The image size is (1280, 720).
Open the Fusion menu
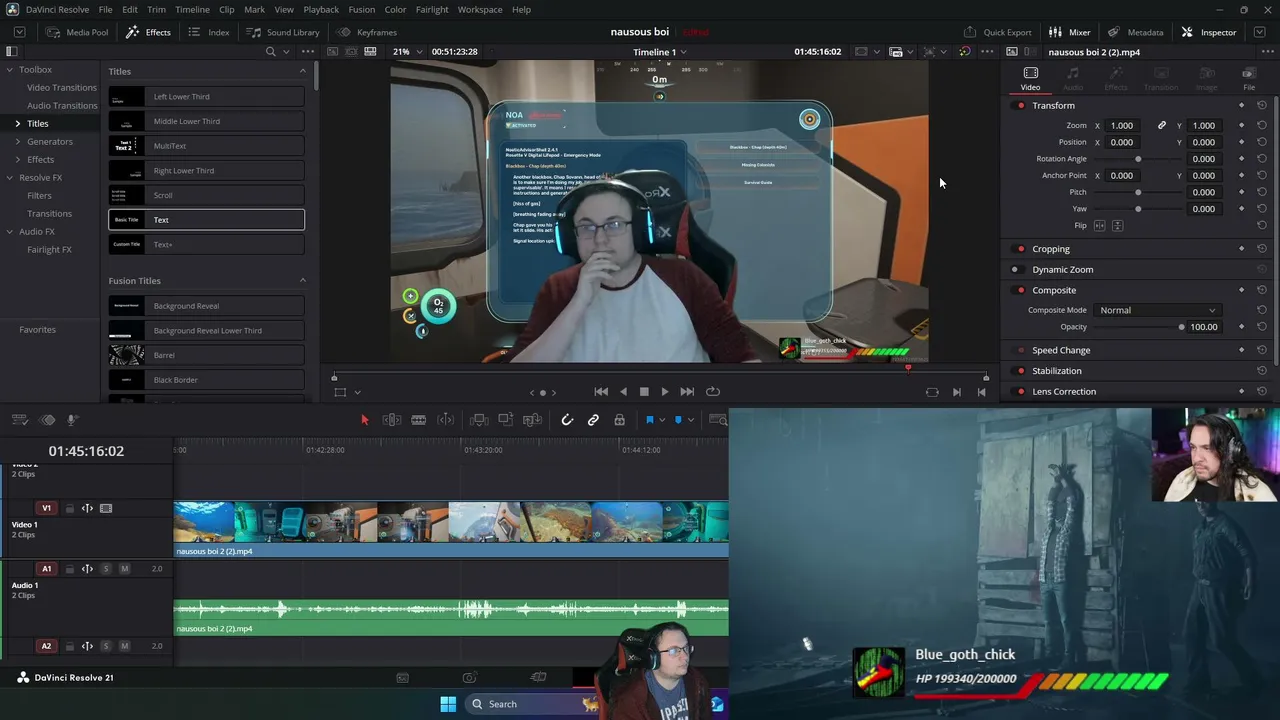362,10
